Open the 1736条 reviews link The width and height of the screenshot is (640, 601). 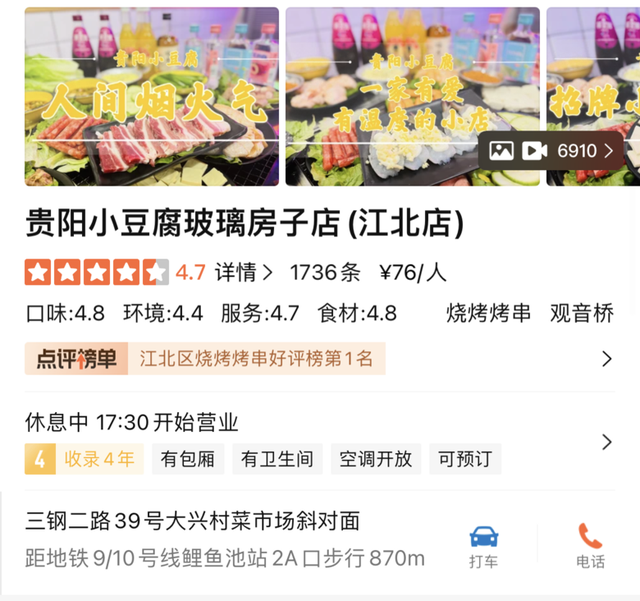coord(325,272)
